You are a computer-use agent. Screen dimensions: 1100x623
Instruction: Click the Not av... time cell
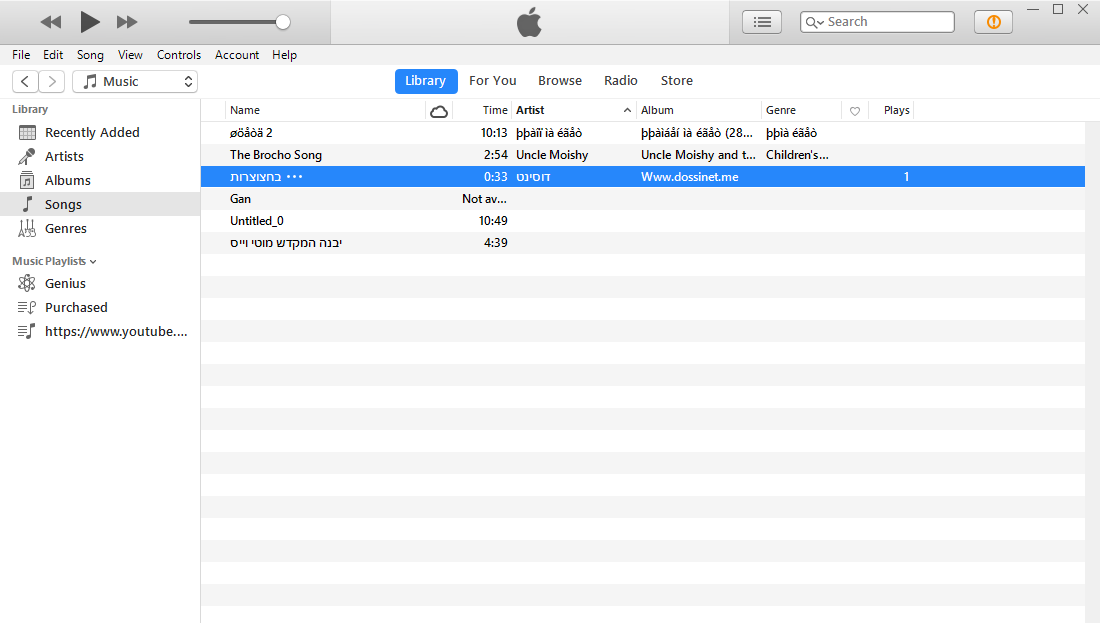point(484,199)
